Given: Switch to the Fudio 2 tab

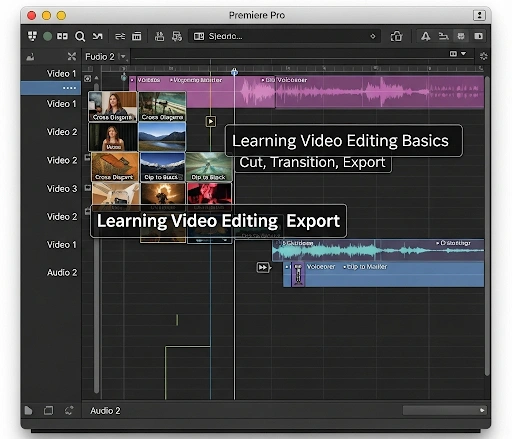Looking at the screenshot, I should [100, 57].
